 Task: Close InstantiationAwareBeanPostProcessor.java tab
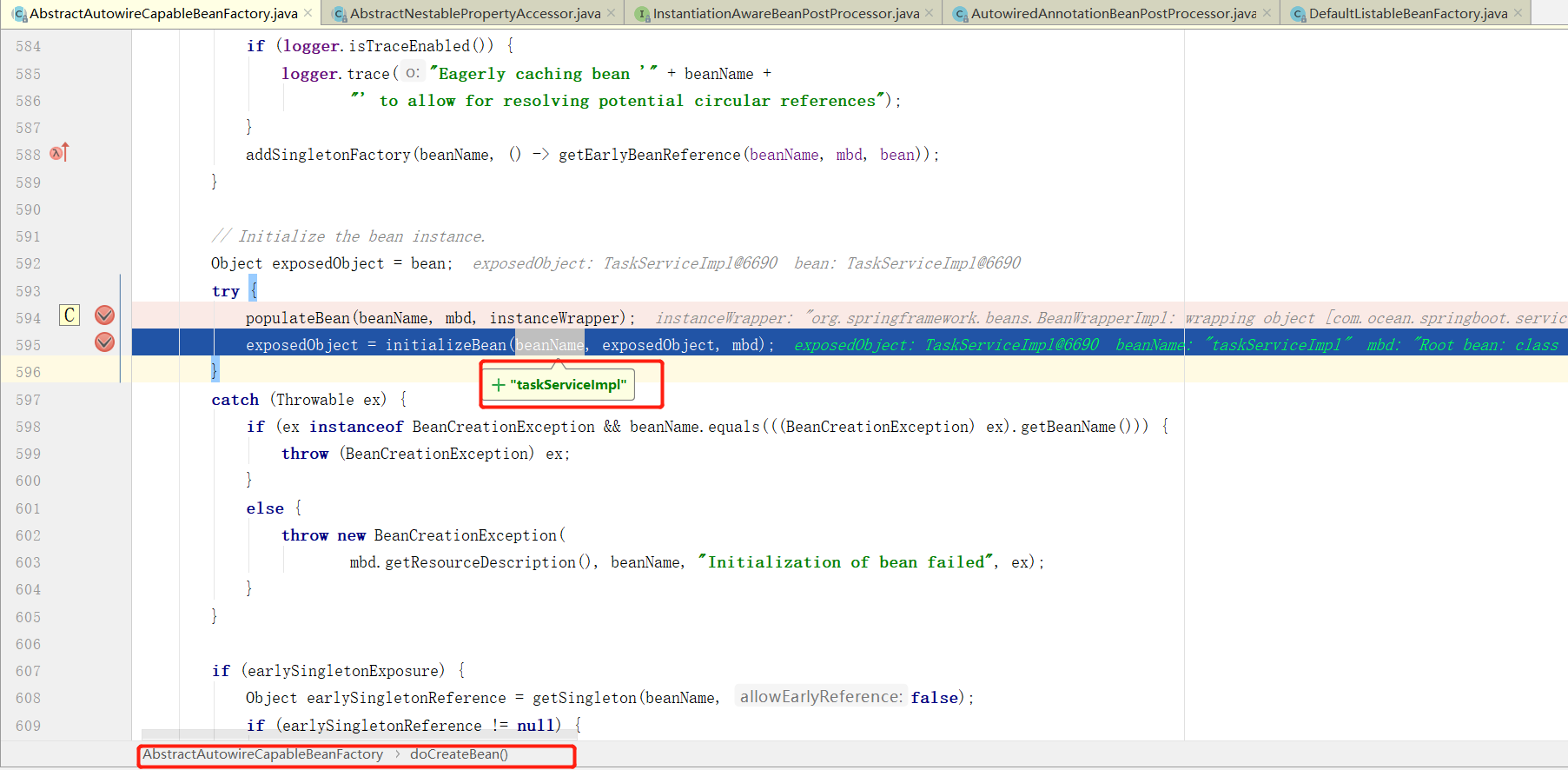tap(929, 13)
